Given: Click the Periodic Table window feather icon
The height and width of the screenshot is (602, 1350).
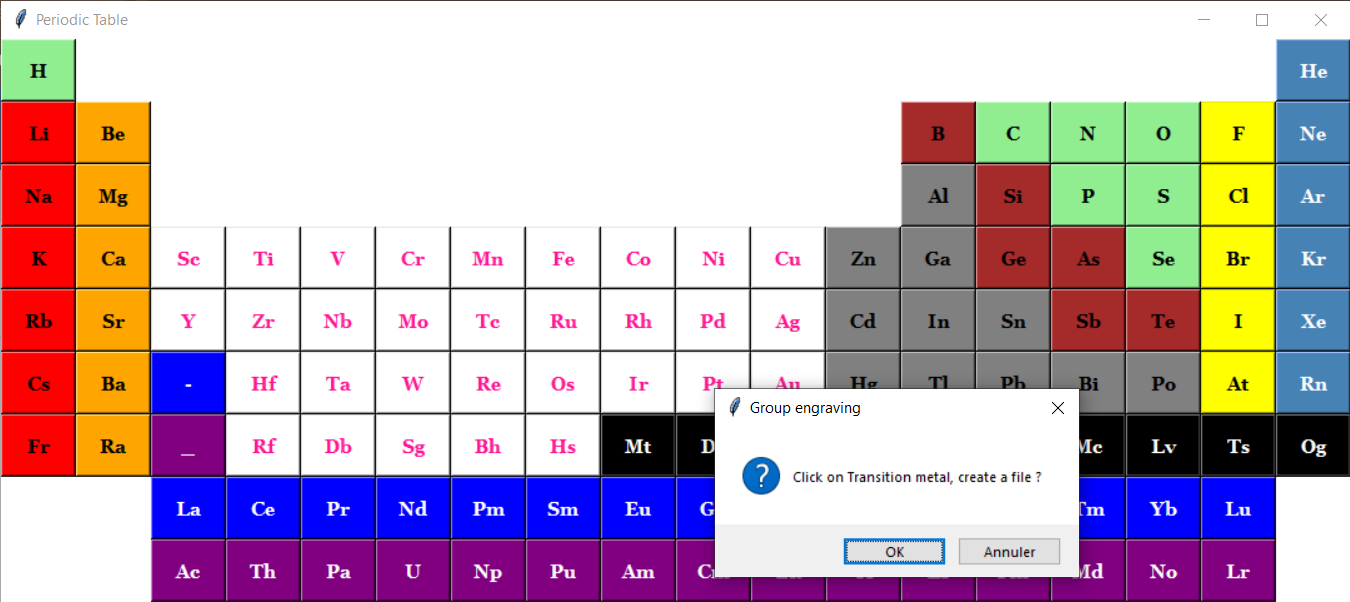Looking at the screenshot, I should tap(20, 20).
